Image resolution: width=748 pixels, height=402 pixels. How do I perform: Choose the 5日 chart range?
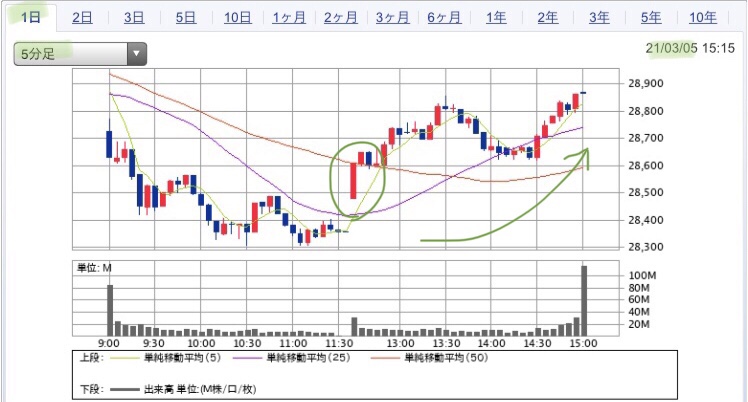(186, 18)
